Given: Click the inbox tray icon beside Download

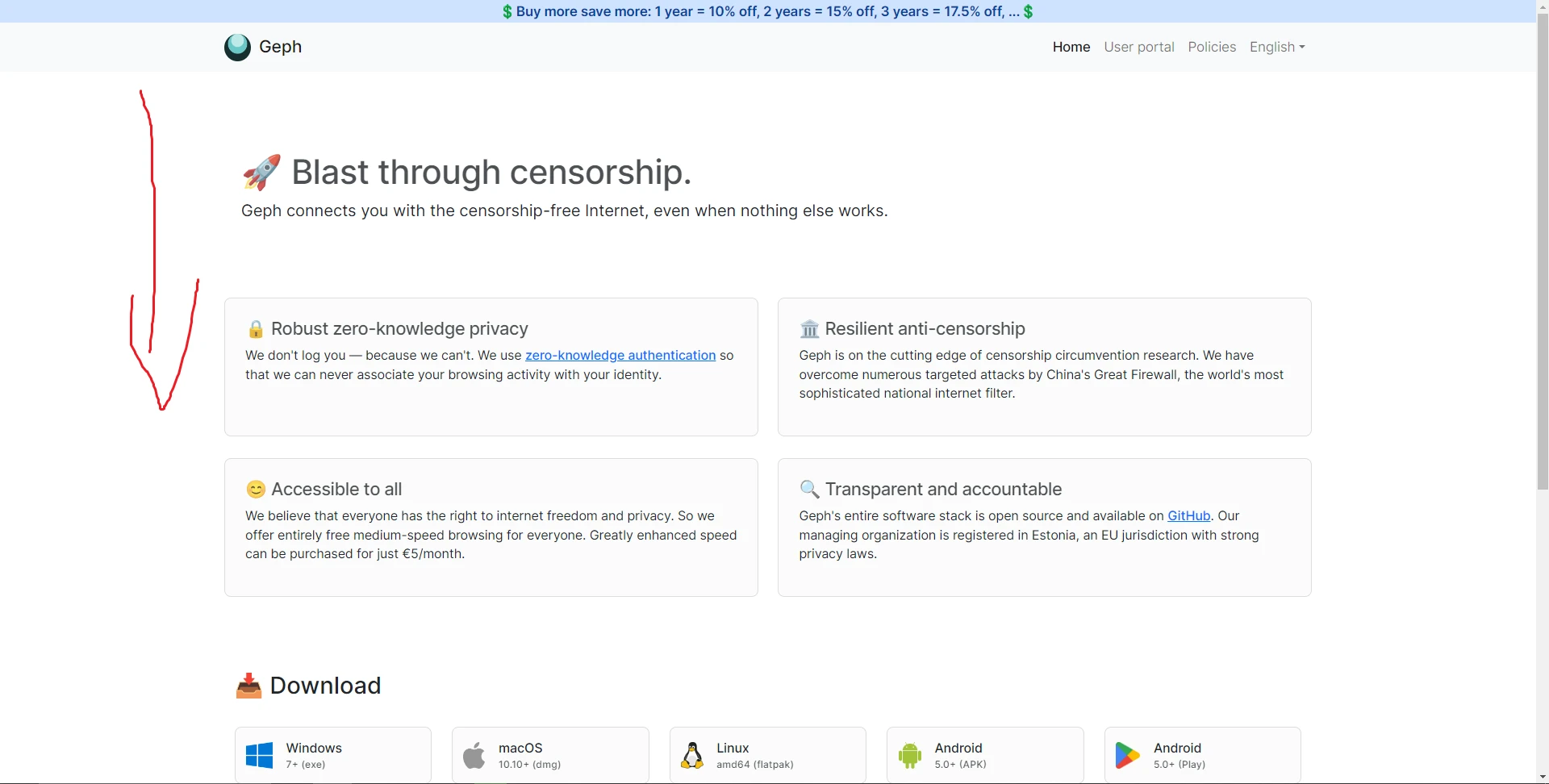Looking at the screenshot, I should tap(248, 686).
